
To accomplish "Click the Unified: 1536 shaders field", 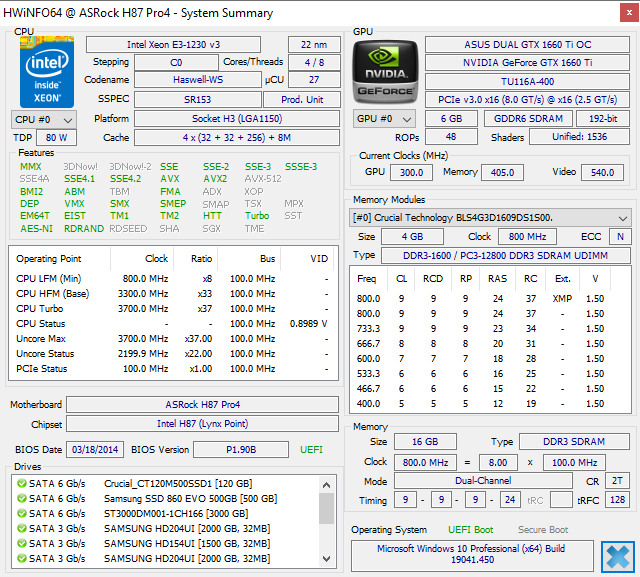I will pos(579,137).
